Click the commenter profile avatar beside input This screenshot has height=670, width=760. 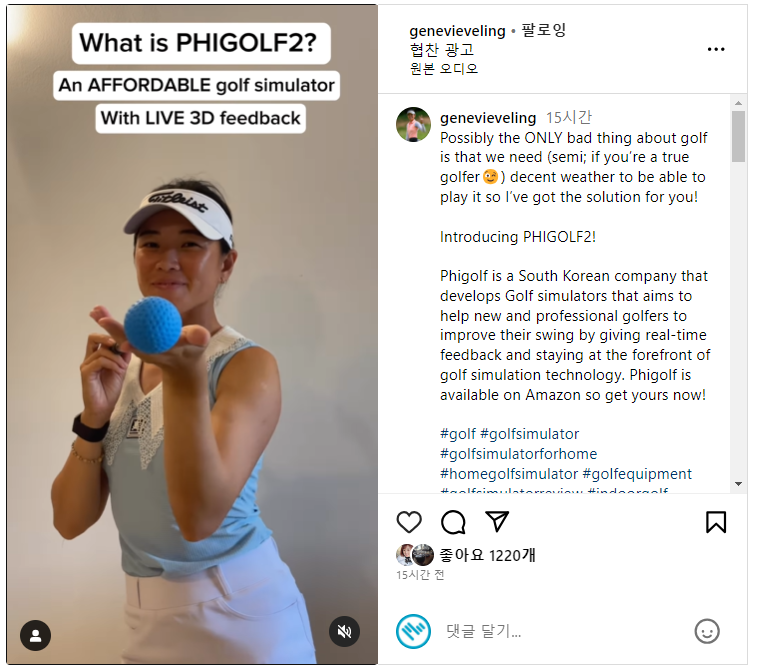click(413, 631)
